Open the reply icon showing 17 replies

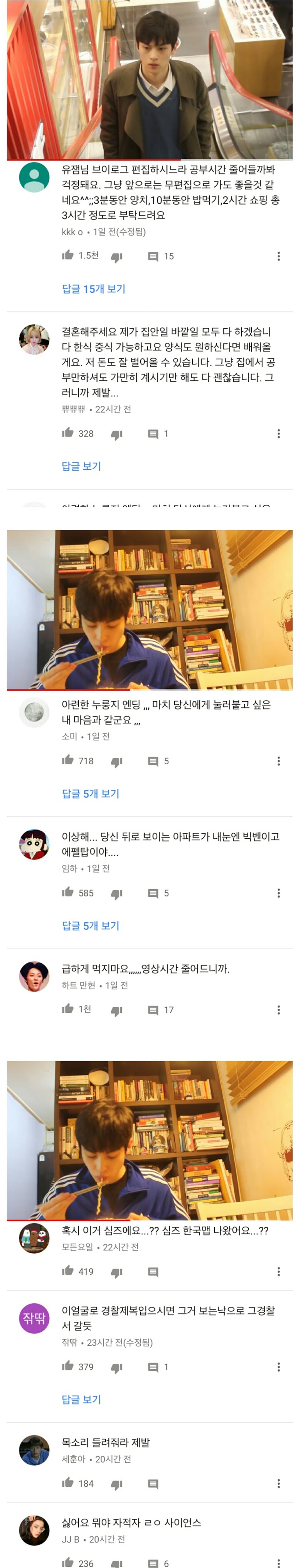[153, 1011]
